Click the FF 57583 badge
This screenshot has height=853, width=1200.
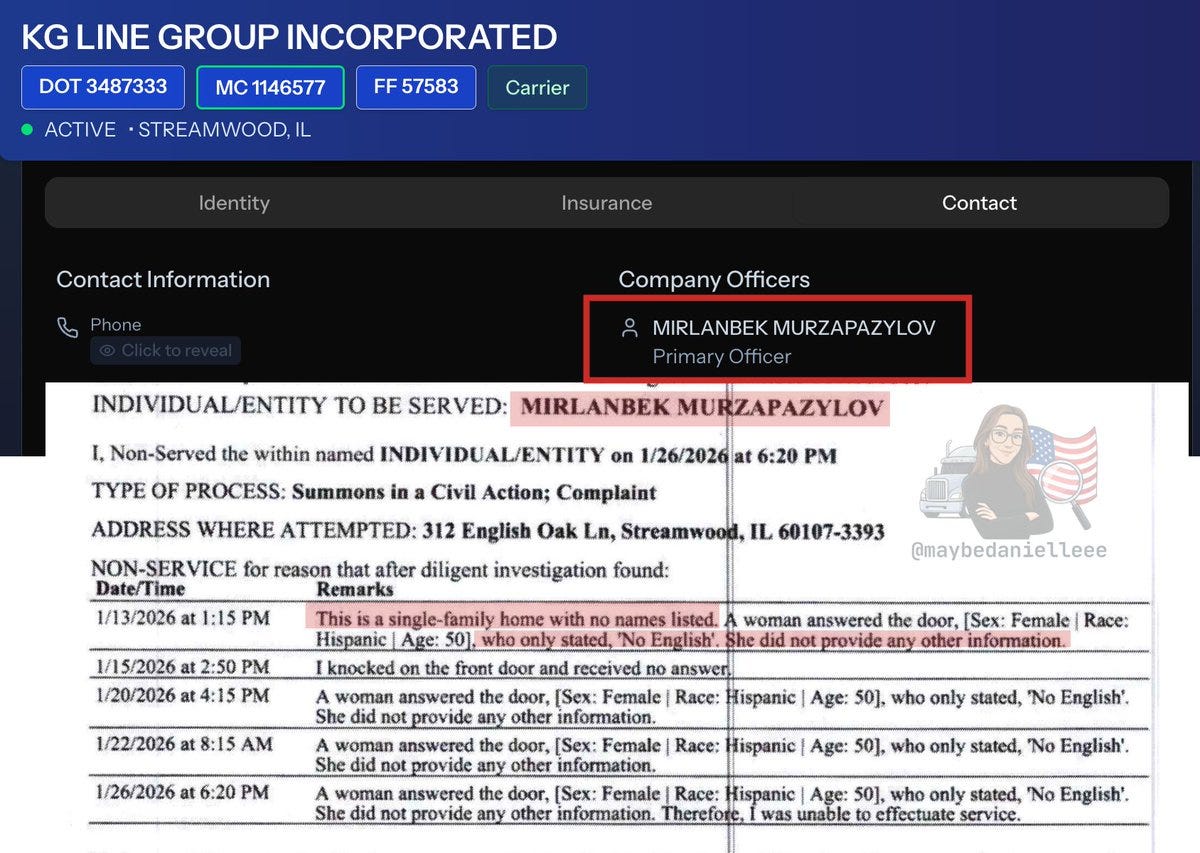[x=416, y=87]
